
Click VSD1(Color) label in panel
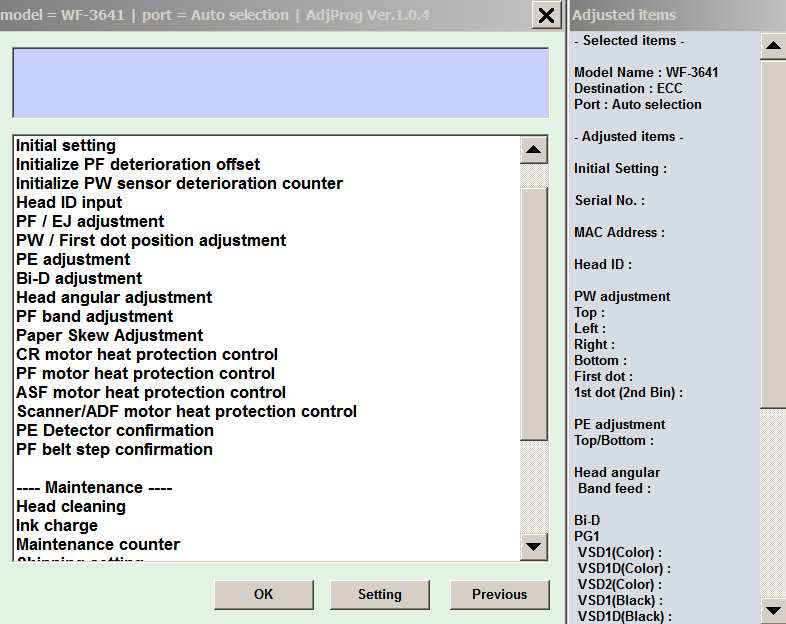pos(620,553)
